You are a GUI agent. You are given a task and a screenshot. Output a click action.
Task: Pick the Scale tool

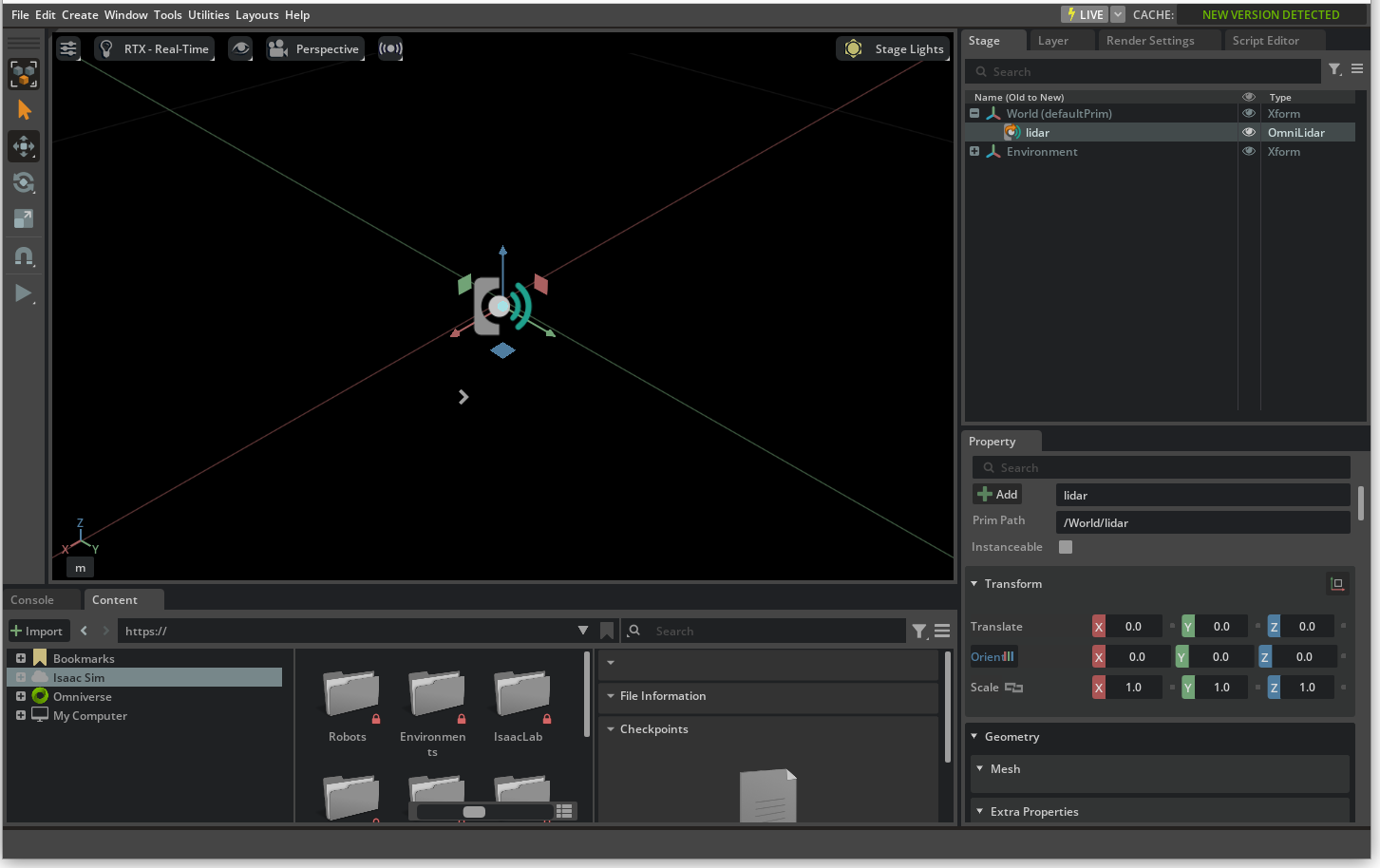[24, 218]
